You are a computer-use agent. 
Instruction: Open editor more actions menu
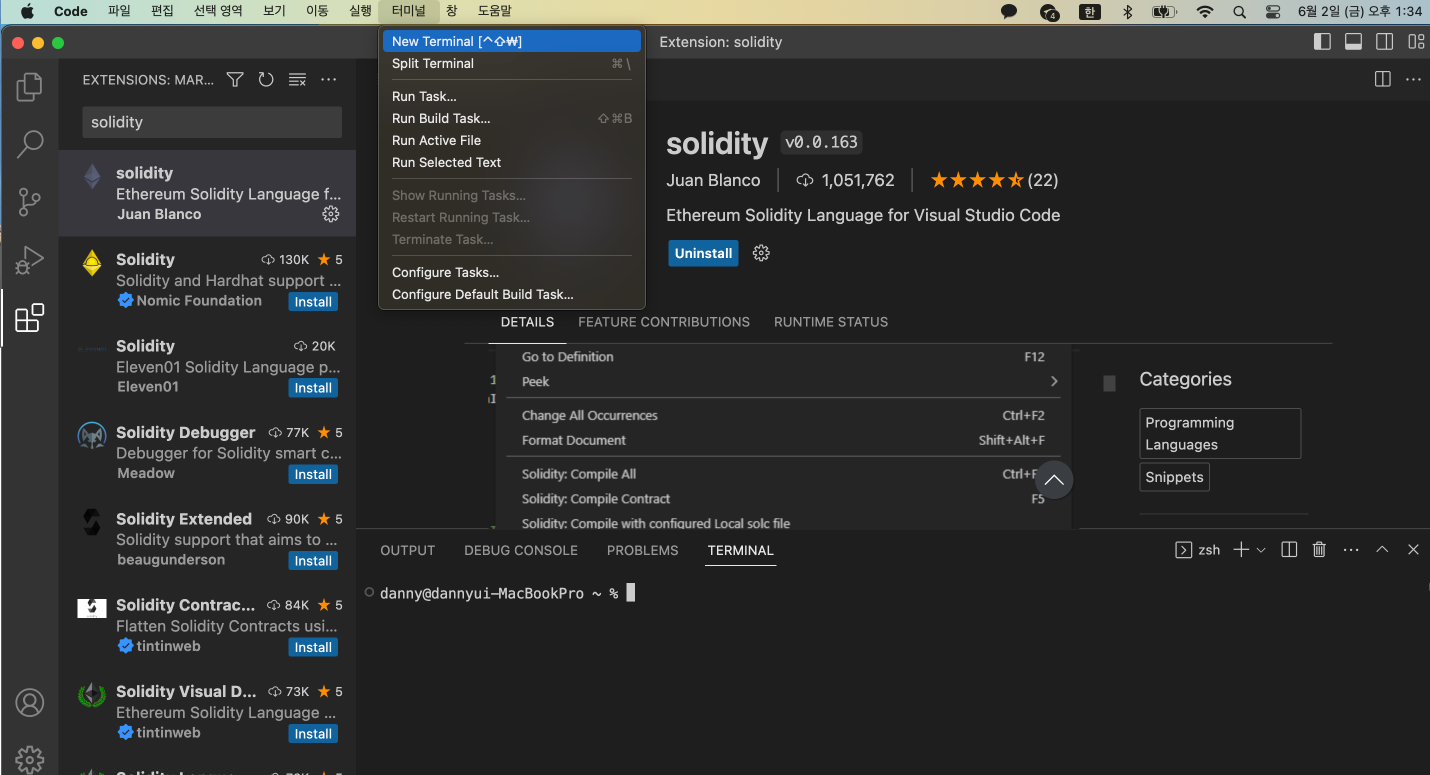coord(1413,79)
